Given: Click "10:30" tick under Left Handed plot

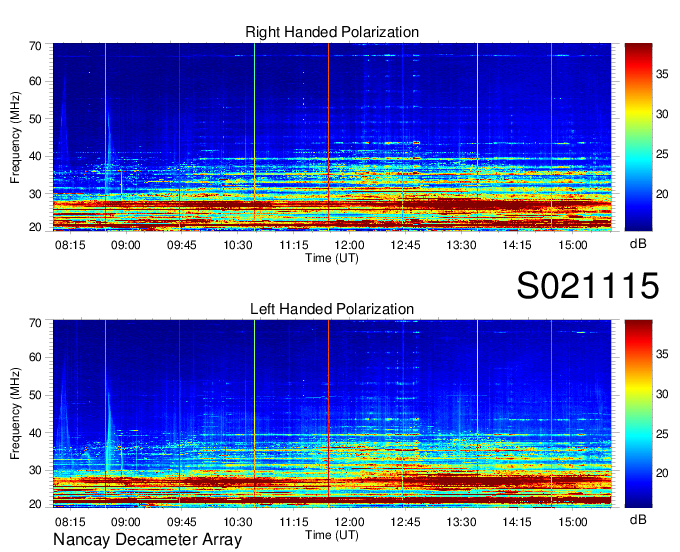Looking at the screenshot, I should point(238,522).
